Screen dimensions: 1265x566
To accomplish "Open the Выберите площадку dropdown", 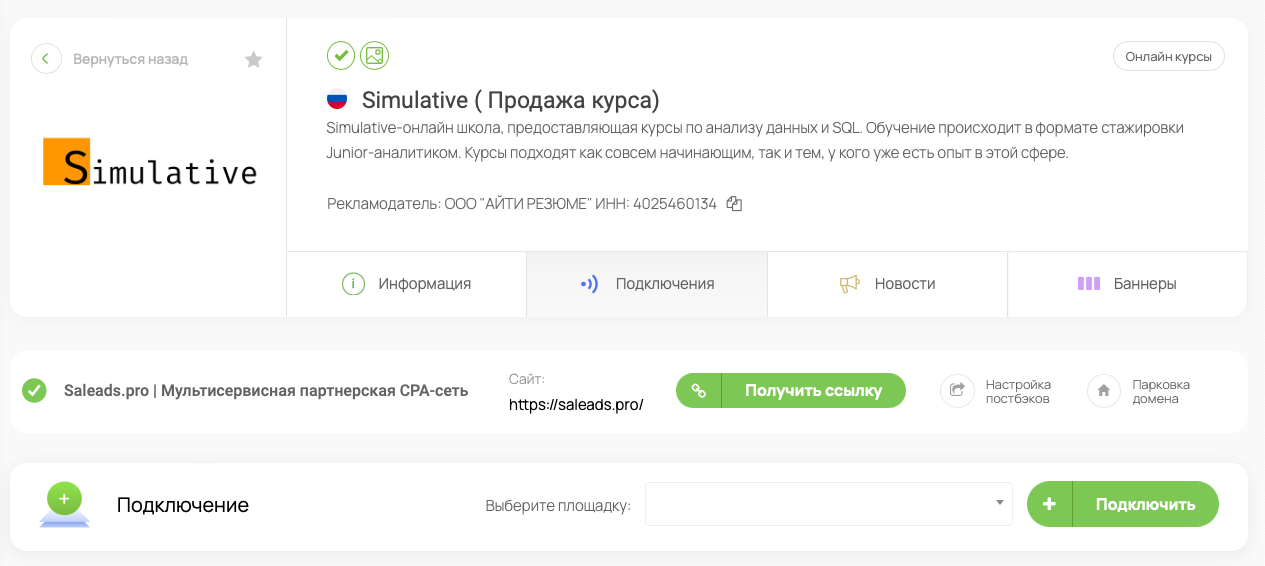I will (829, 504).
